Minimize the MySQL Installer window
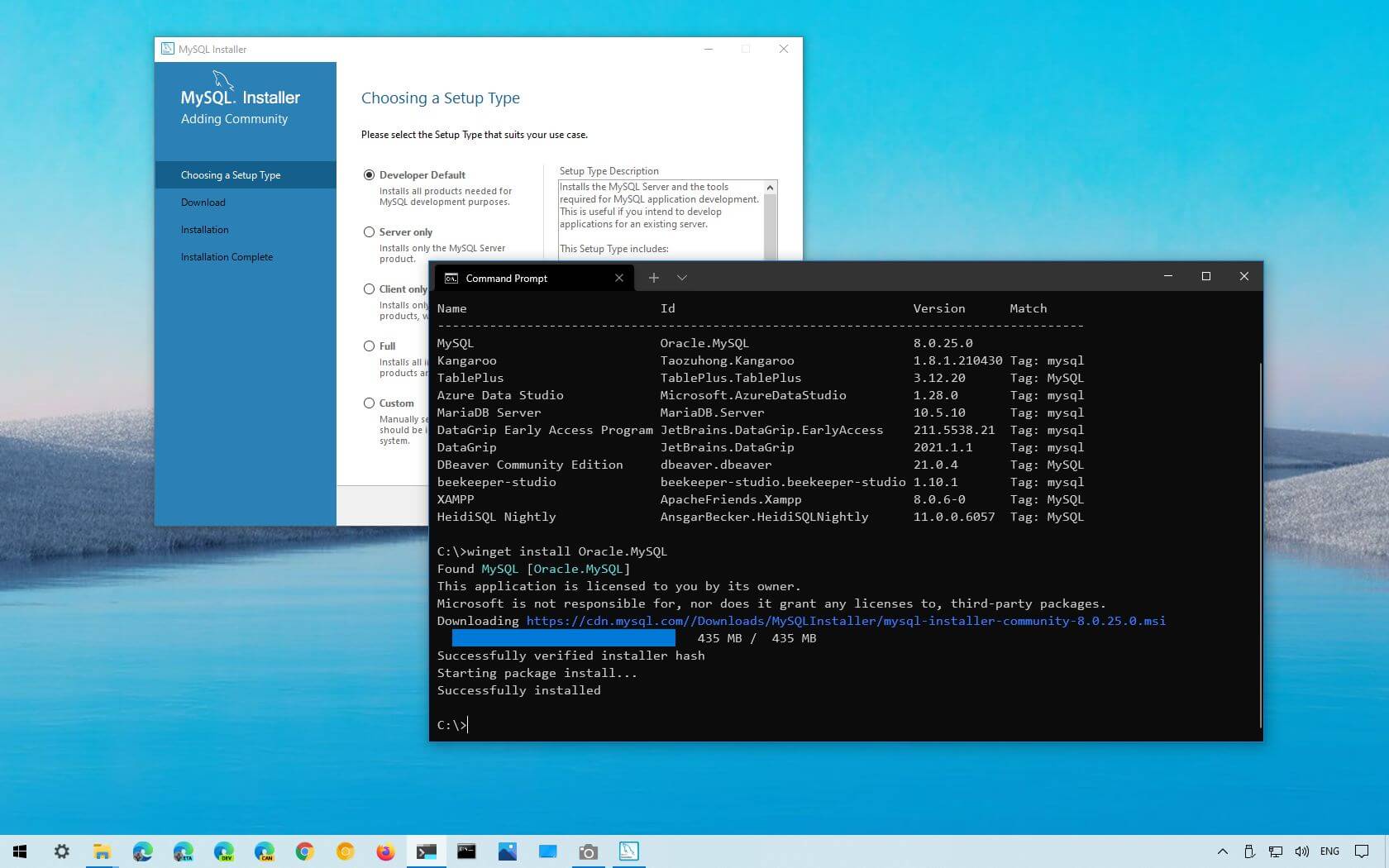Screen dimensions: 1389x868 pos(709,49)
